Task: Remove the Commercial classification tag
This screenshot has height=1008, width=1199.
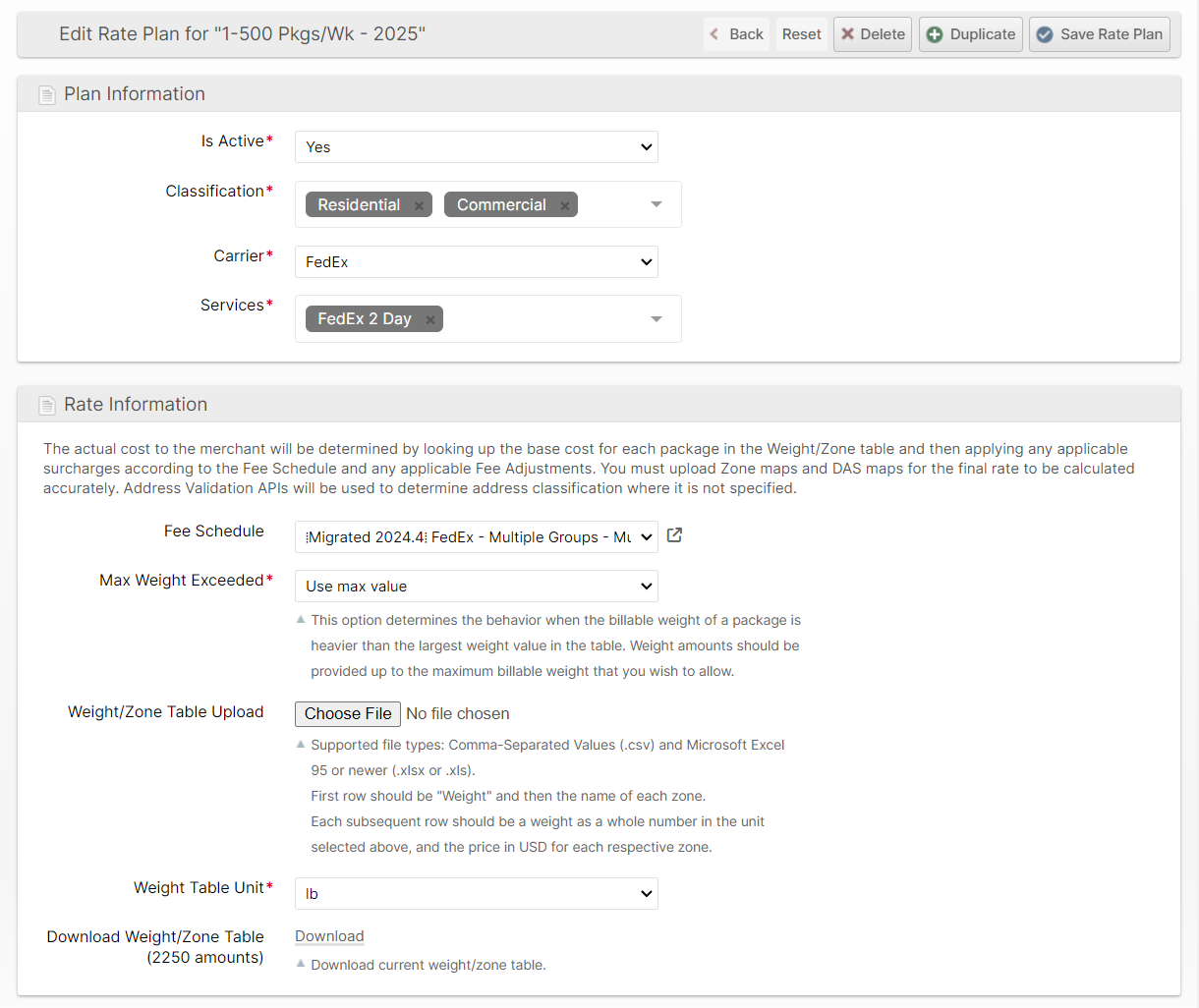Action: pyautogui.click(x=564, y=205)
